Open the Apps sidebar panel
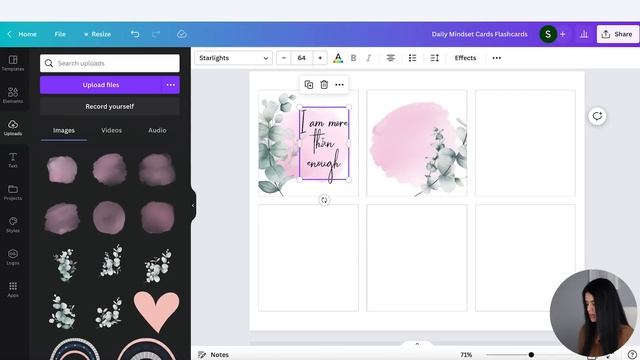This screenshot has width=640, height=360. (x=13, y=289)
